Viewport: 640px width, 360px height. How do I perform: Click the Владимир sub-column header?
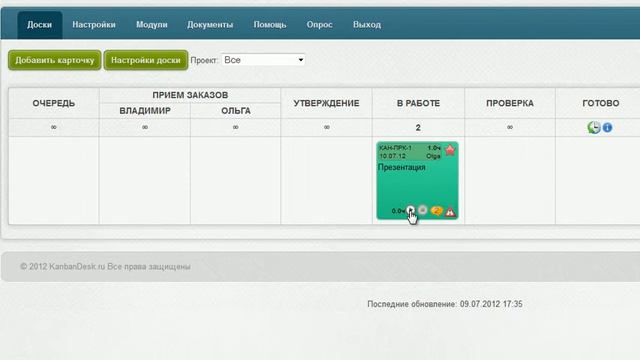(145, 111)
